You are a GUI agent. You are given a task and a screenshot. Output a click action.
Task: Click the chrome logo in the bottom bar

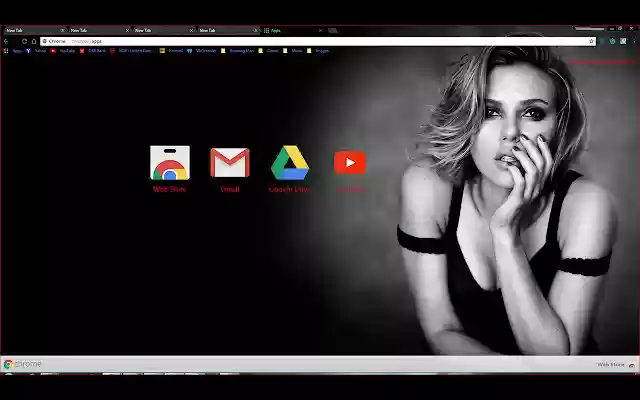click(22, 364)
